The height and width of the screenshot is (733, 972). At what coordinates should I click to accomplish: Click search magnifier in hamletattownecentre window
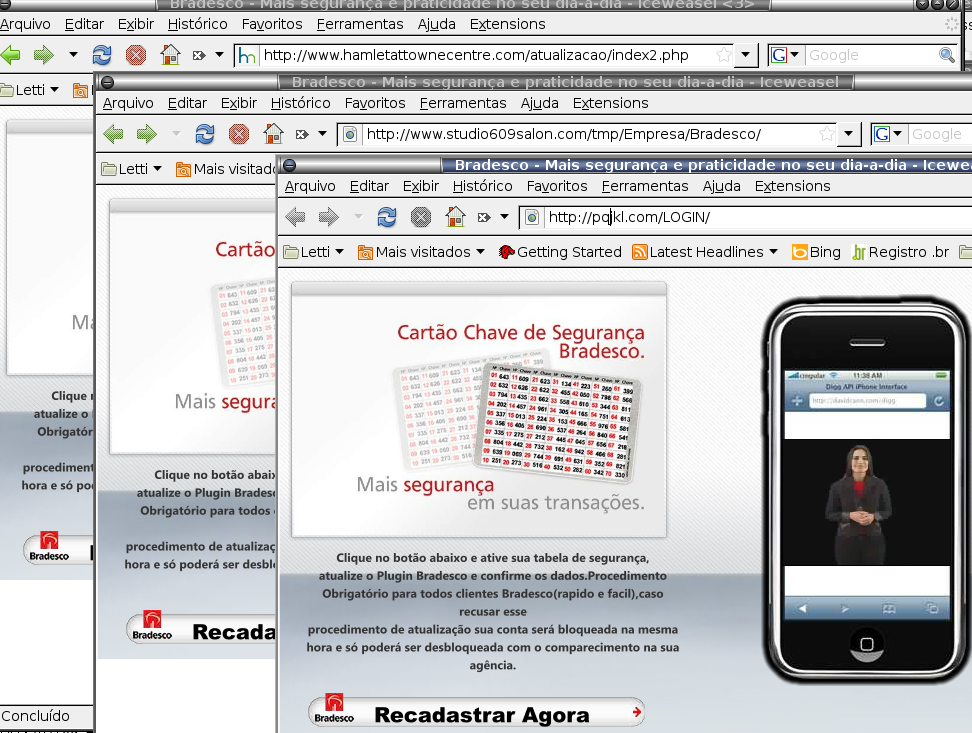point(947,55)
